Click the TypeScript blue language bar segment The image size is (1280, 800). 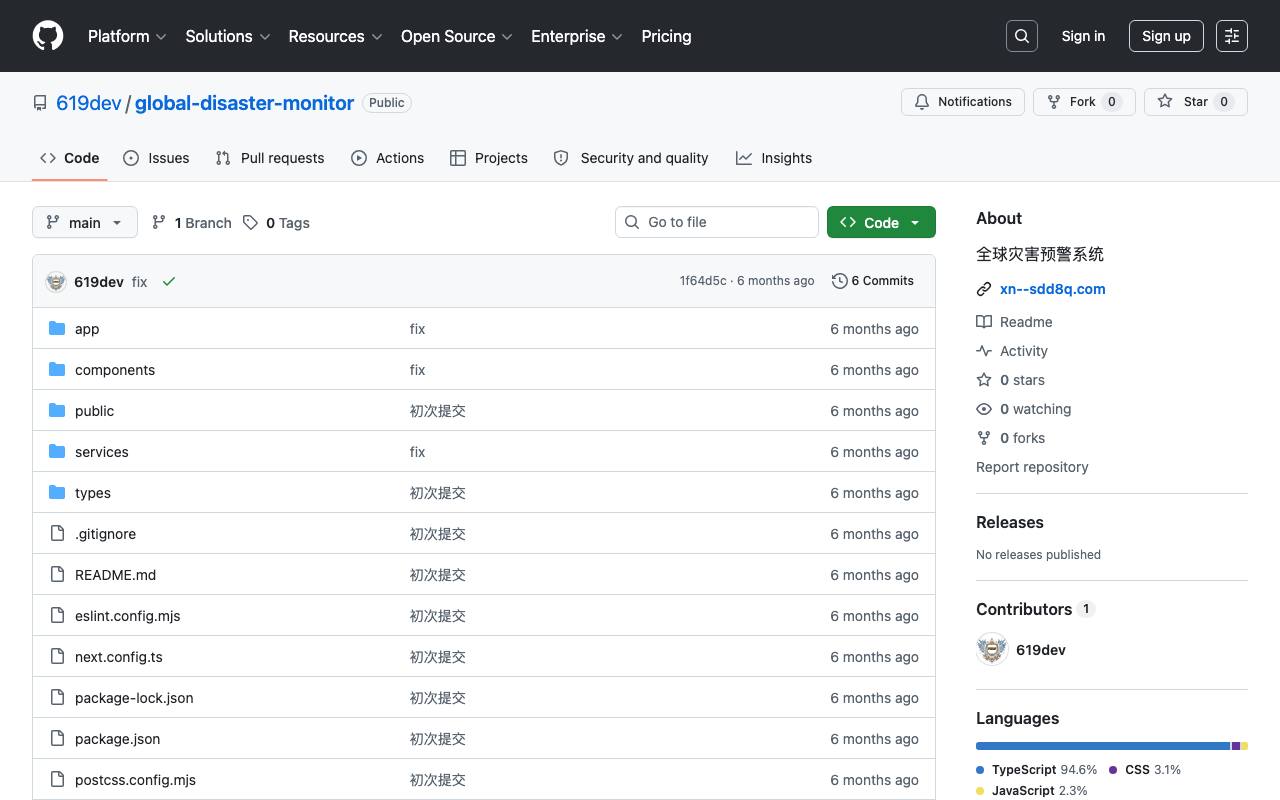point(1103,746)
